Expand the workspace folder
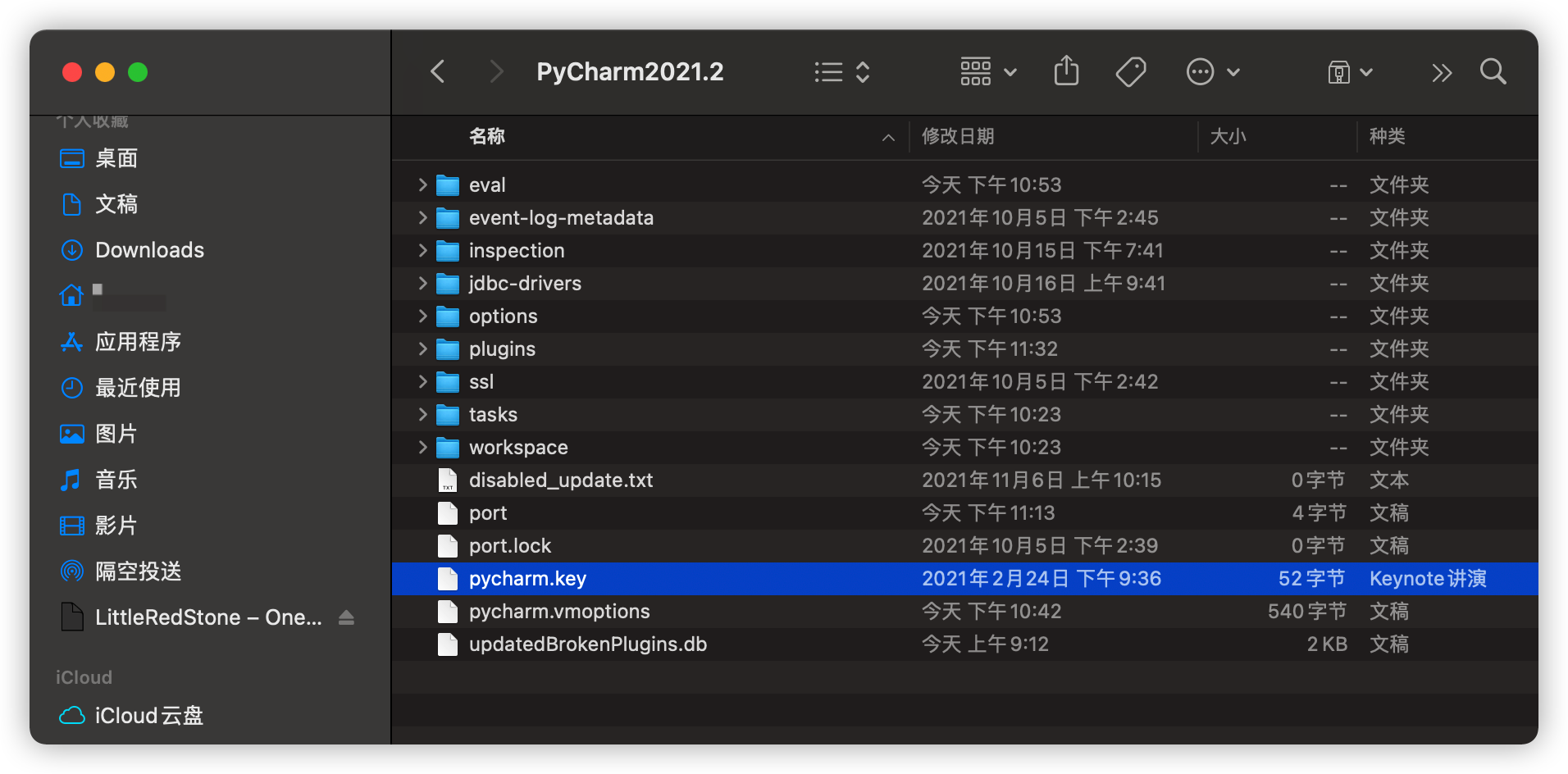1568x774 pixels. (422, 448)
